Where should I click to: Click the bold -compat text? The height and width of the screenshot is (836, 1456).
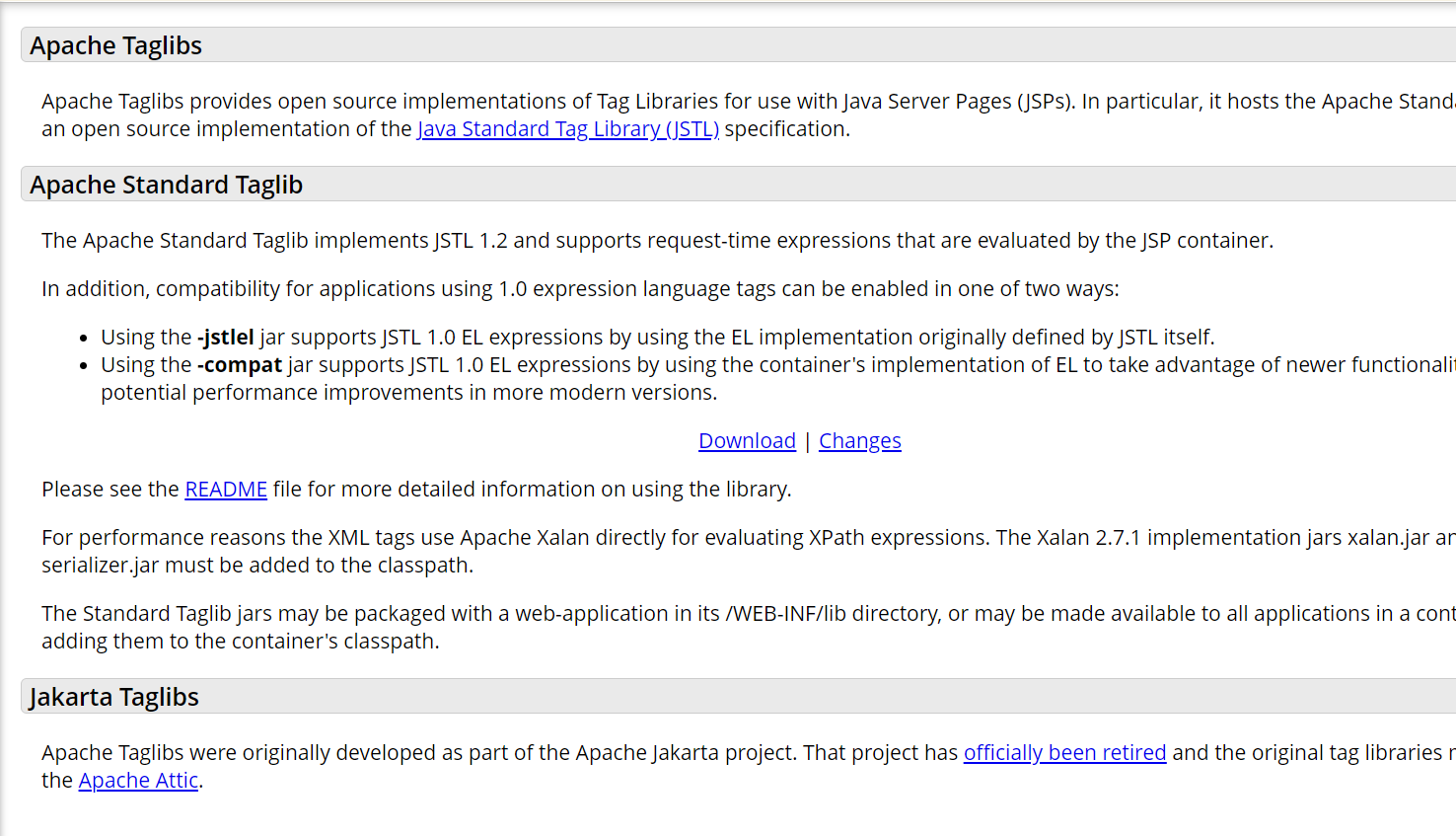coord(240,365)
